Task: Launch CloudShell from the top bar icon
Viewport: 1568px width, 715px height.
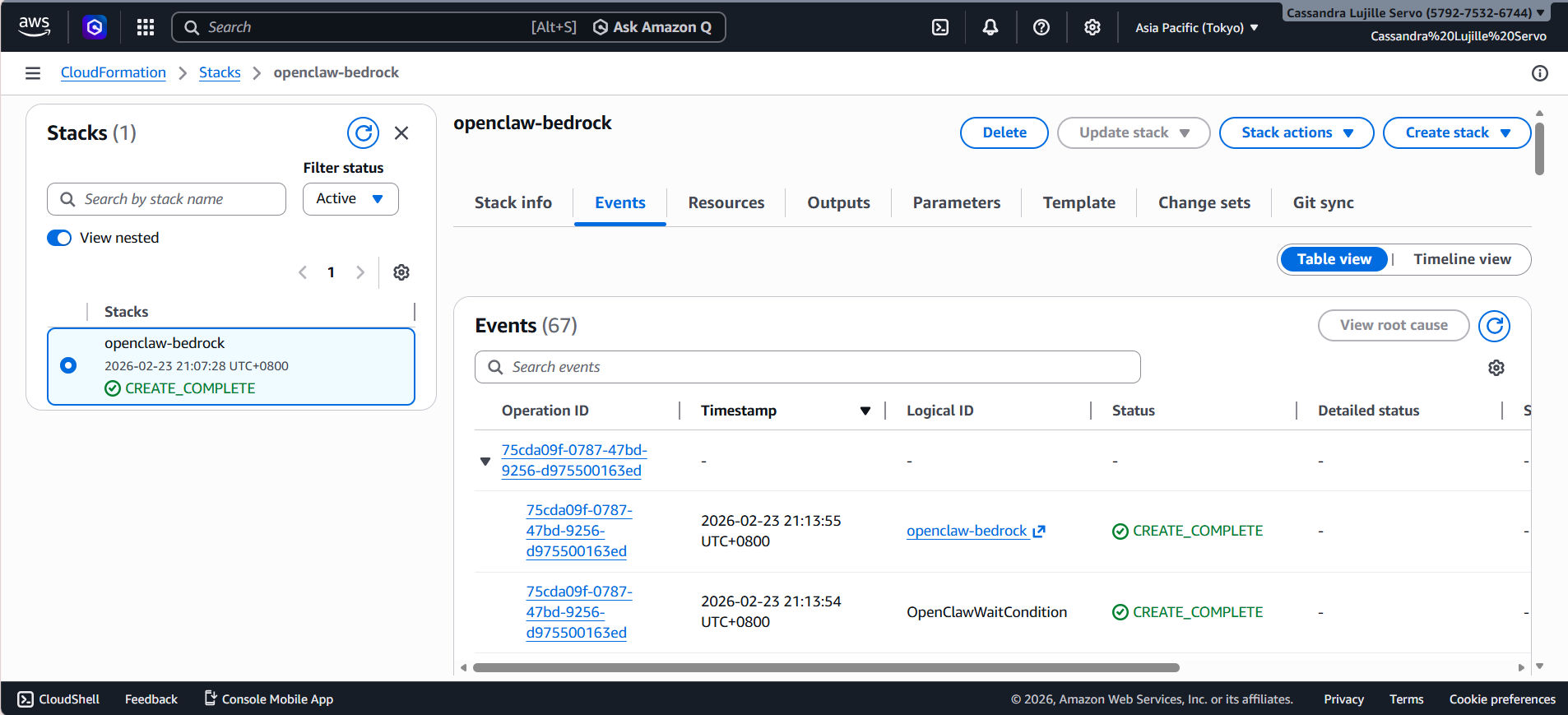Action: click(x=940, y=27)
